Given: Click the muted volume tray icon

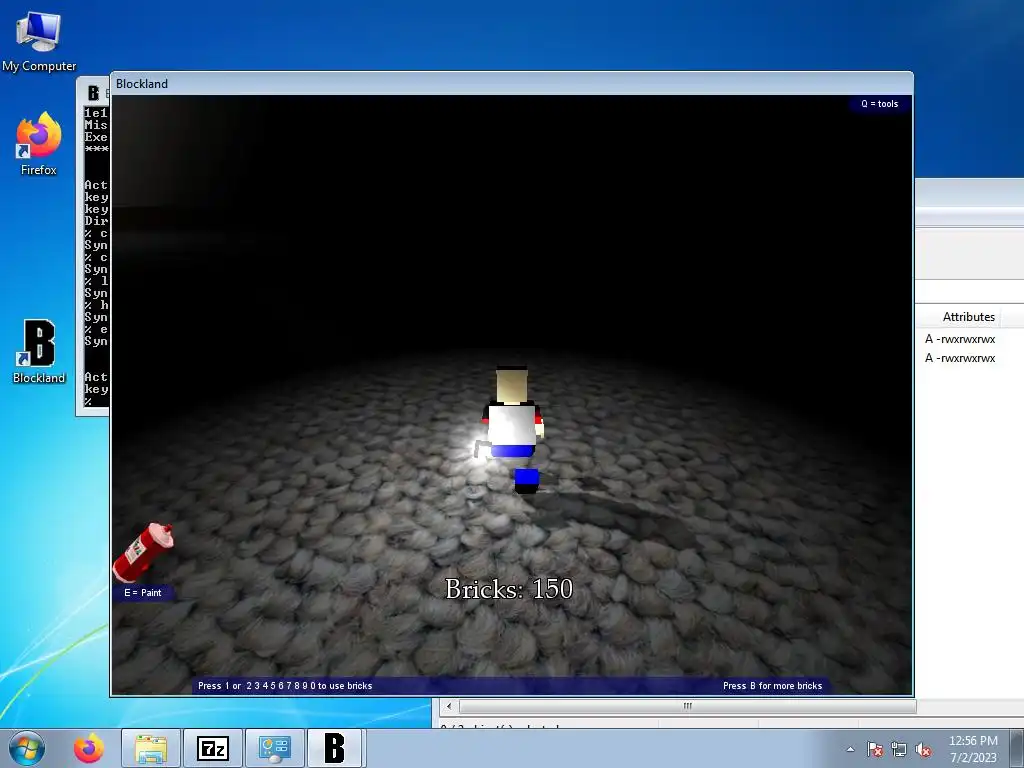Looking at the screenshot, I should pyautogui.click(x=923, y=750).
